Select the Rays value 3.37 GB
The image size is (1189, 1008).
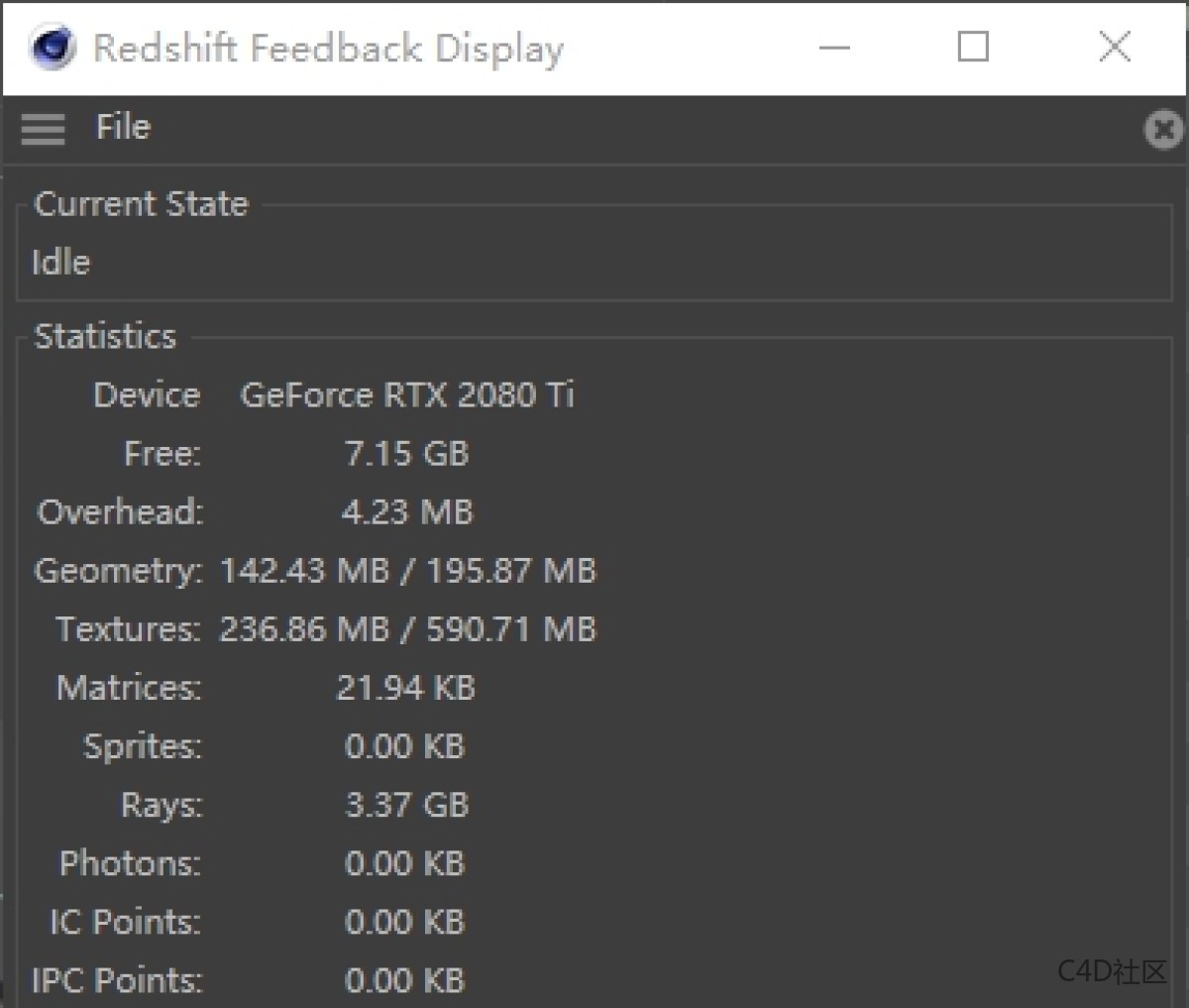(406, 804)
